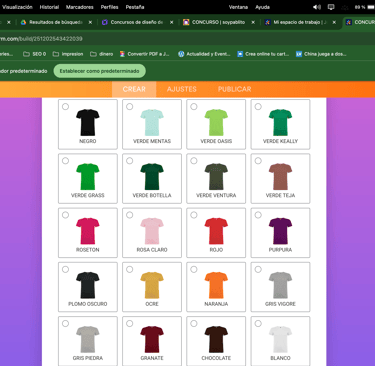Click the PLOMO OSCURO t-shirt image

[x=88, y=285]
